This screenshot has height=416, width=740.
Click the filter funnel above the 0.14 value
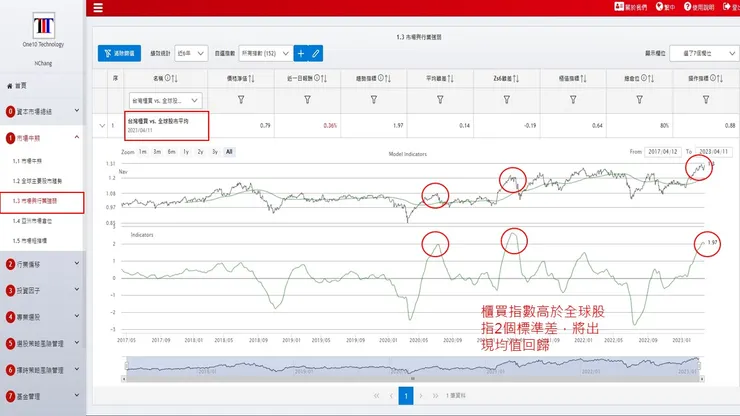(x=440, y=100)
